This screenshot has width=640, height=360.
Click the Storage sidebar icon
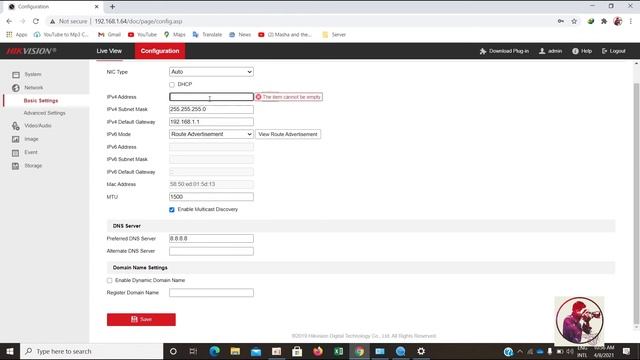coord(16,166)
